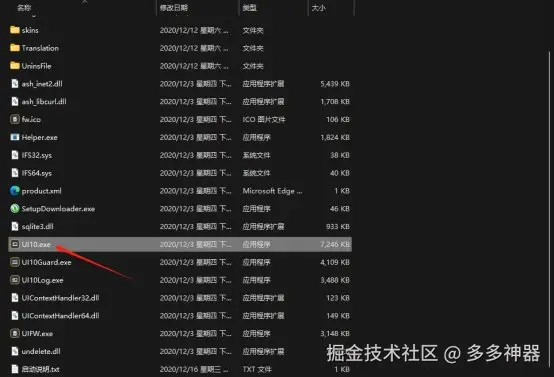Screen dimensions: 554x377
Task: Click the UninsFile folder icon
Action: (14, 66)
